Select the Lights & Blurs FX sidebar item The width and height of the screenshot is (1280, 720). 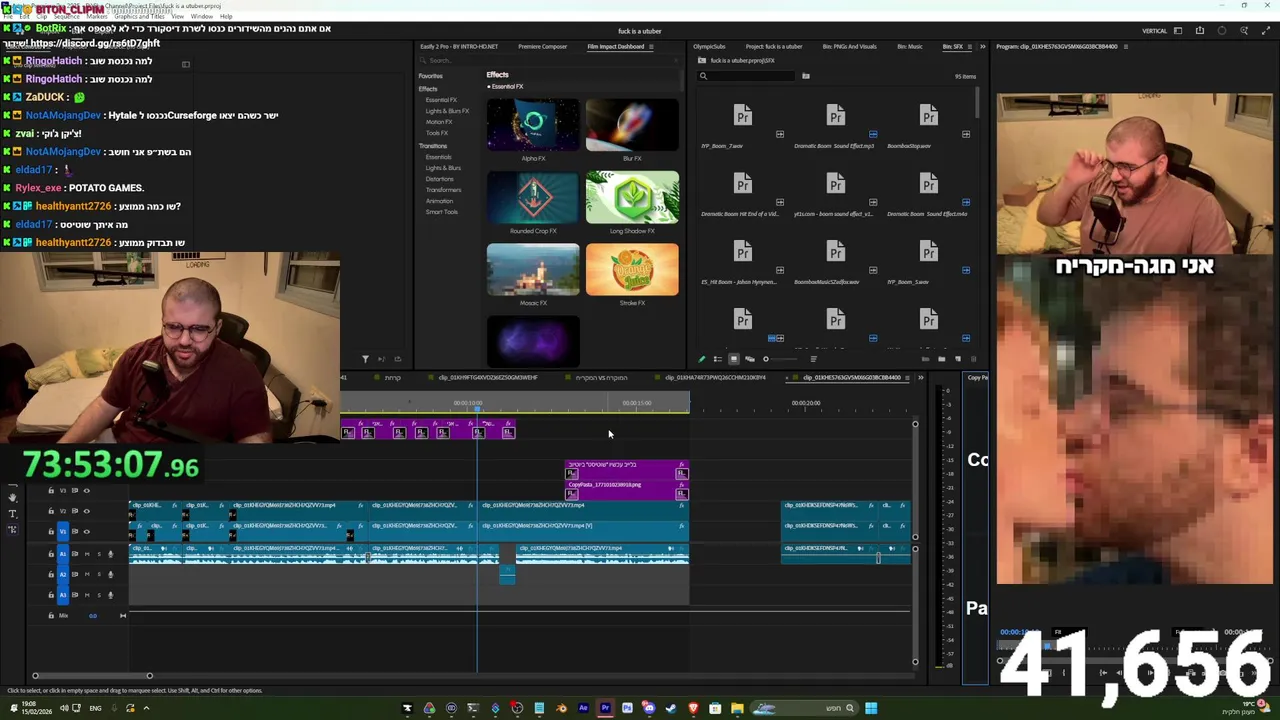447,111
